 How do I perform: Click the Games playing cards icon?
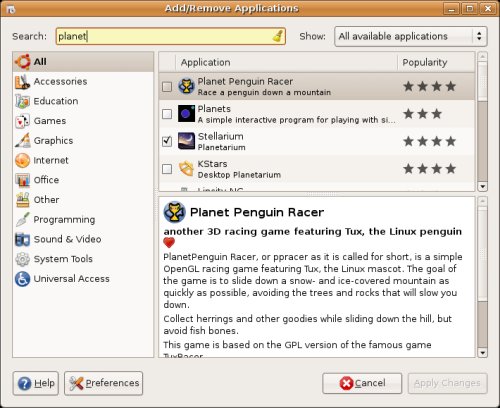tap(23, 121)
